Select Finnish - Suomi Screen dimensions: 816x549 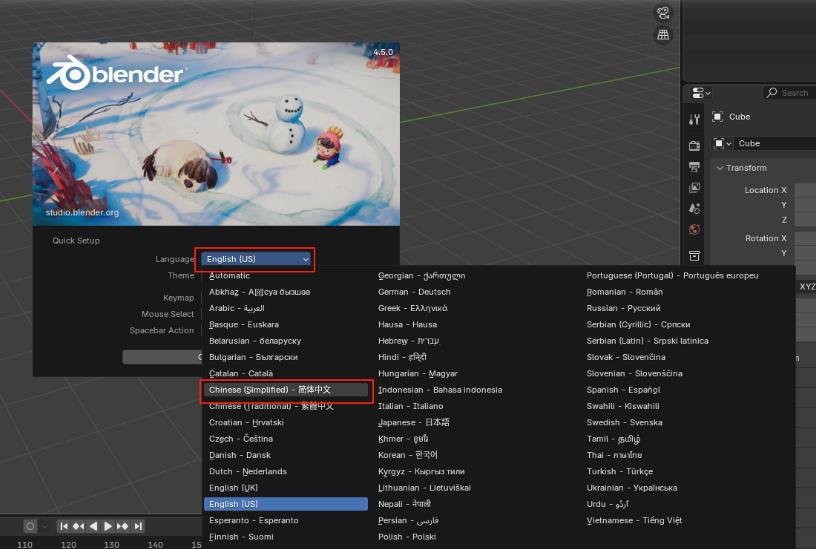[286, 537]
